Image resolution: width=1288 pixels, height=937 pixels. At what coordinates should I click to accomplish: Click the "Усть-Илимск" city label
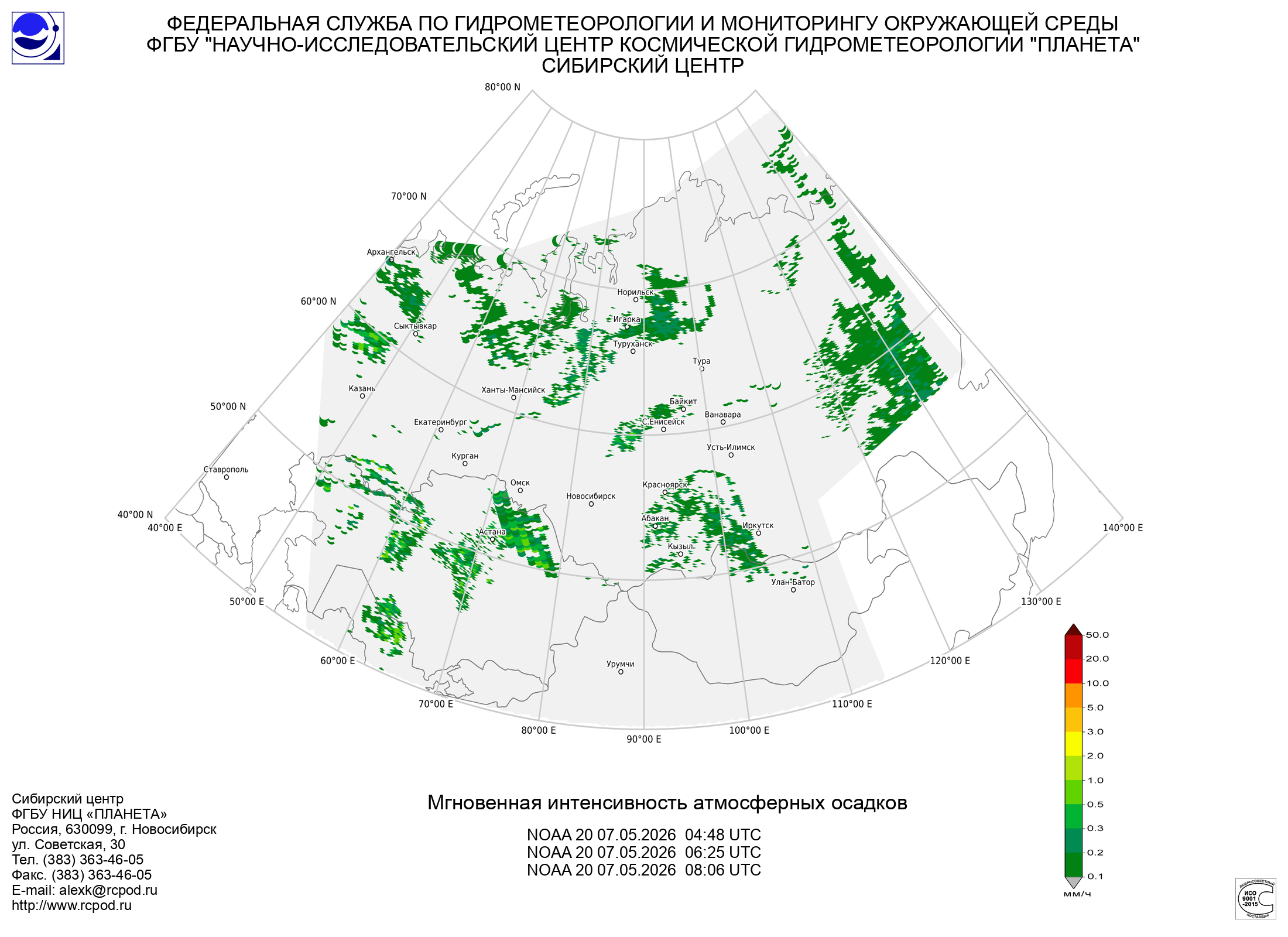(x=731, y=447)
